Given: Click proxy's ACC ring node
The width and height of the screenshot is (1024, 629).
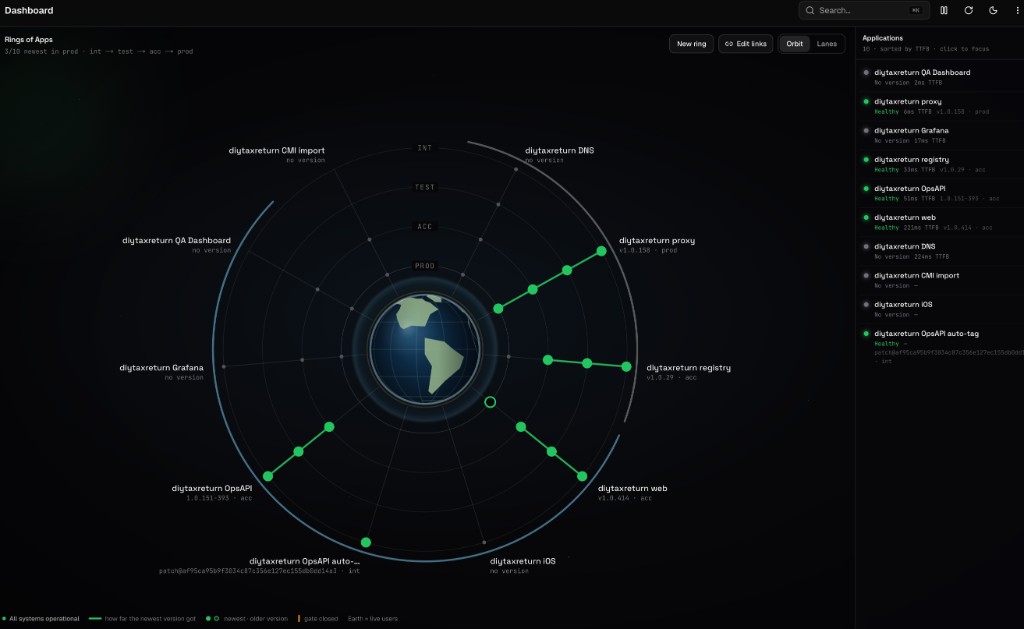Looking at the screenshot, I should (533, 289).
